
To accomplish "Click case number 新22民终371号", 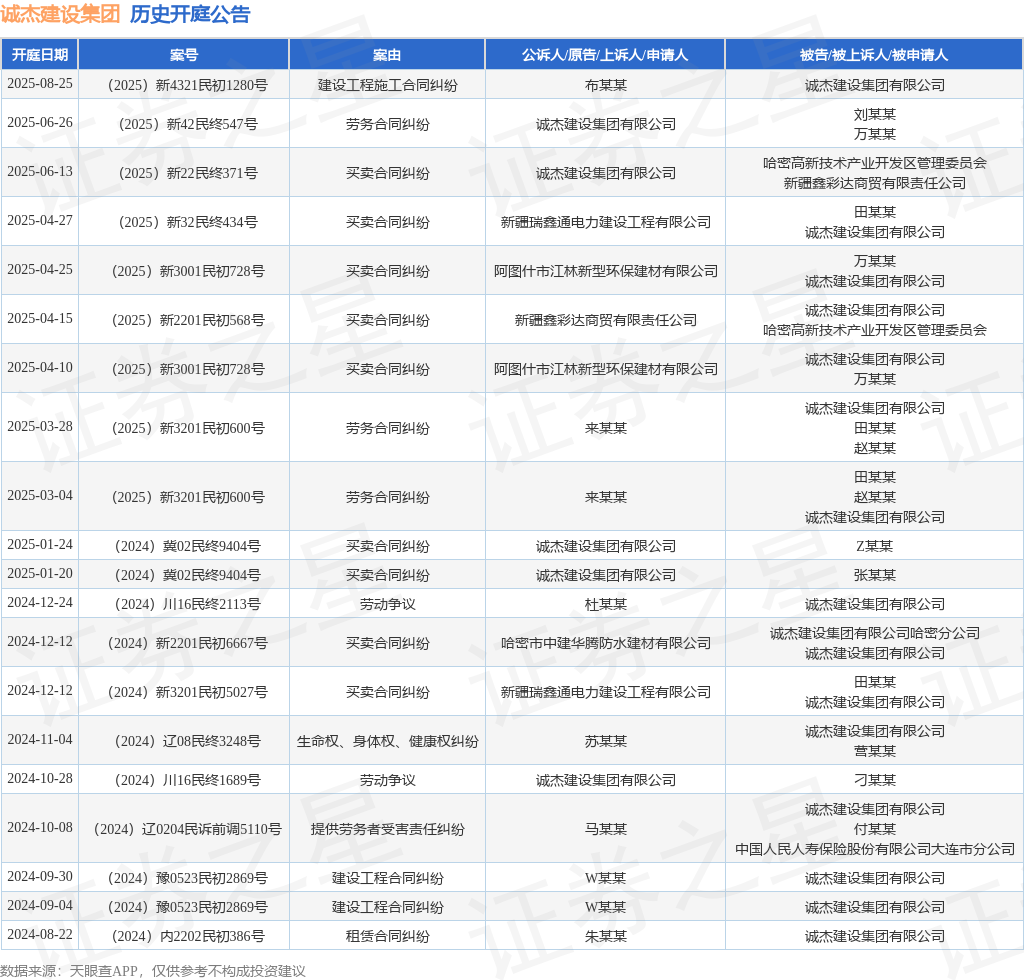I will click(187, 173).
